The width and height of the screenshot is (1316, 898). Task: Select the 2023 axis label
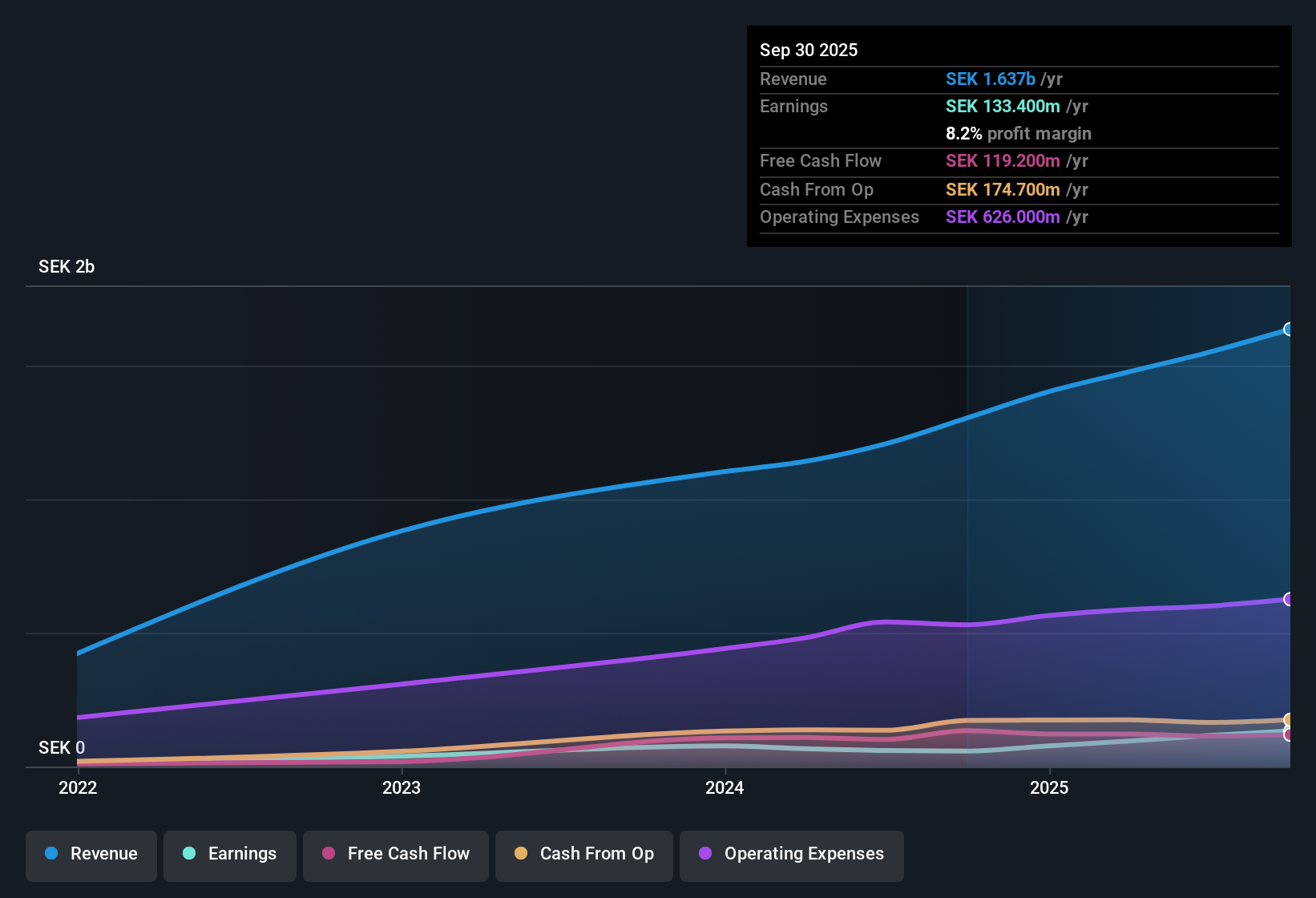click(402, 788)
